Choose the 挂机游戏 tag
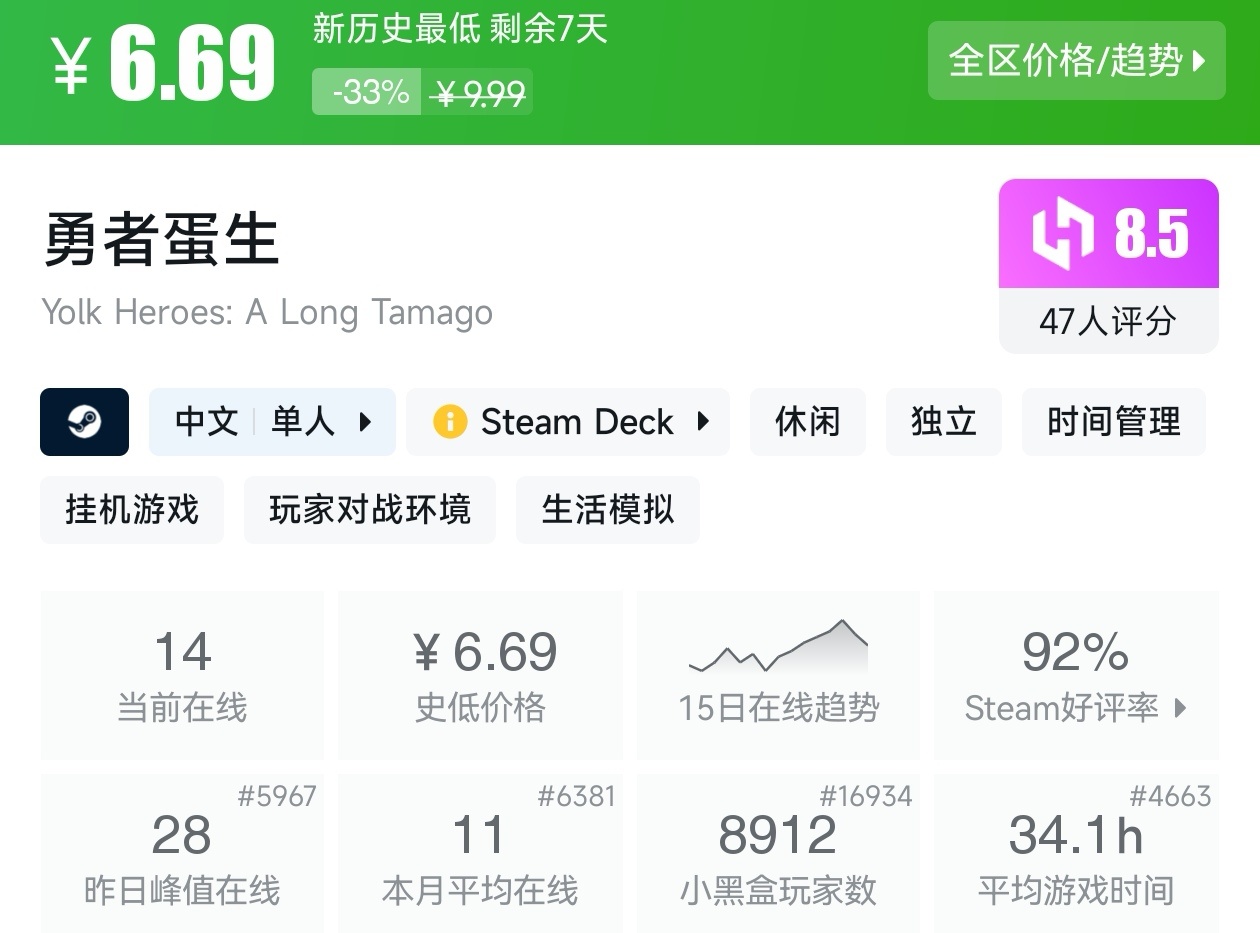 tap(132, 510)
